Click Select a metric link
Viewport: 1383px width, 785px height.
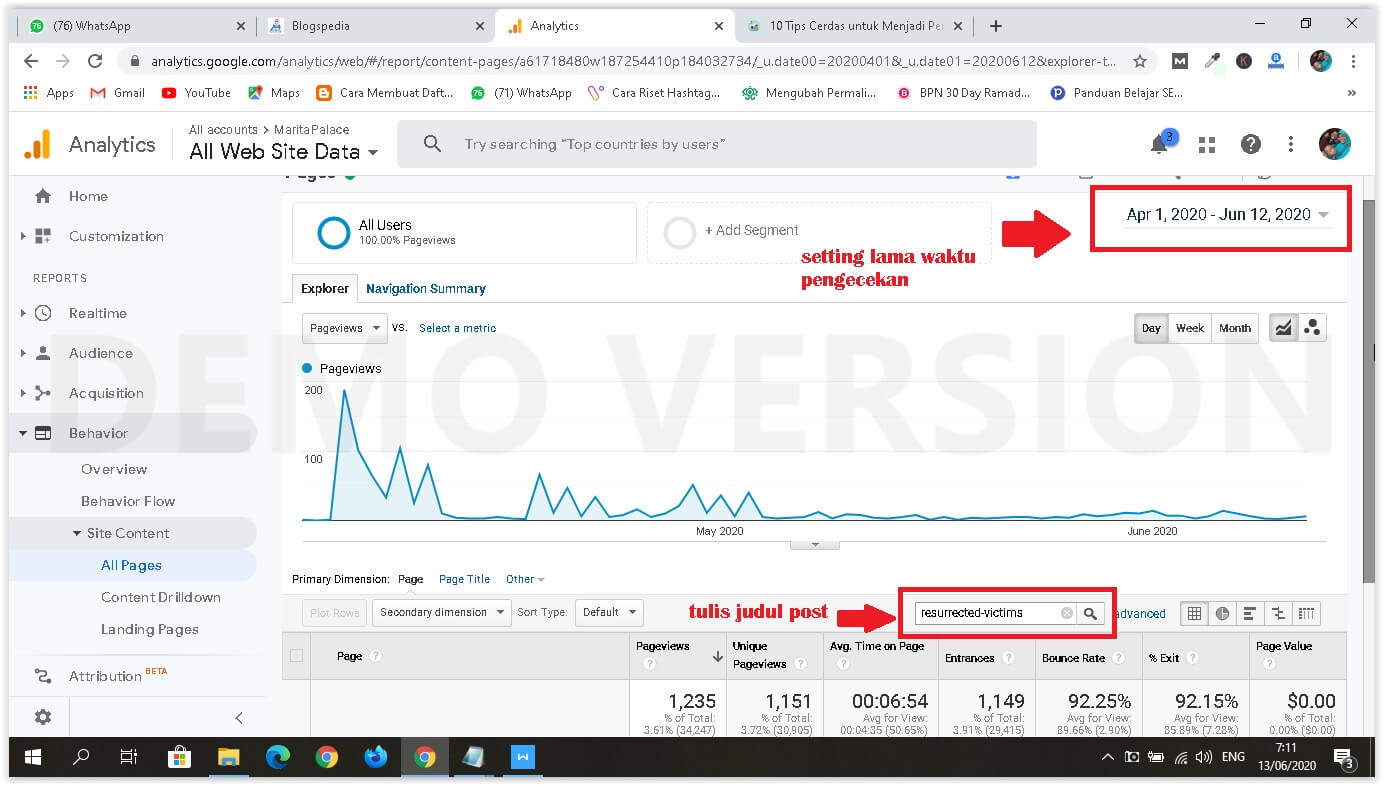(x=457, y=328)
